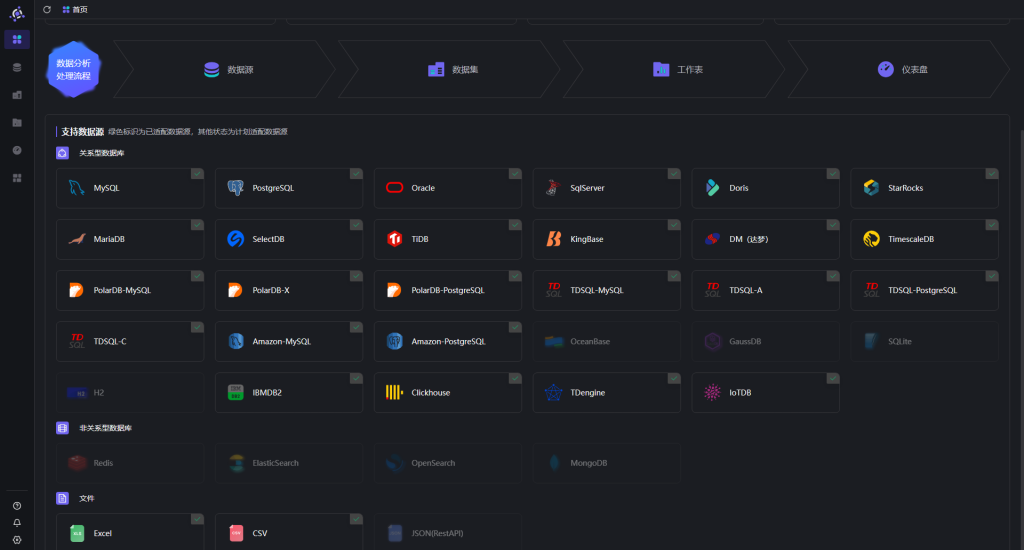Click the 关系型数据库 section icon
This screenshot has width=1024, height=550.
(x=62, y=153)
